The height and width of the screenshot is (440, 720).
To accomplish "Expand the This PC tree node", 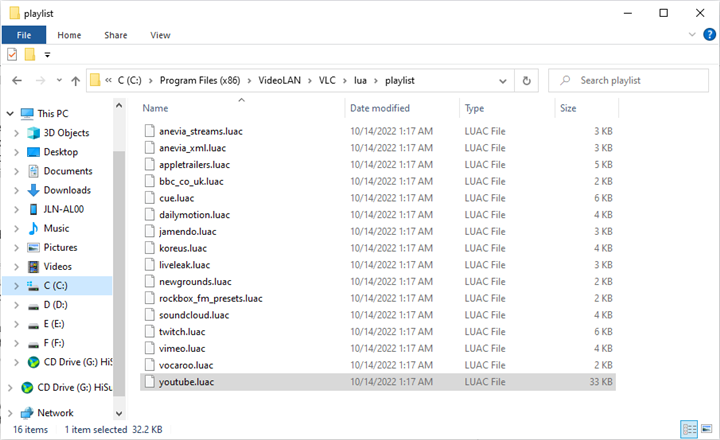I will point(12,114).
